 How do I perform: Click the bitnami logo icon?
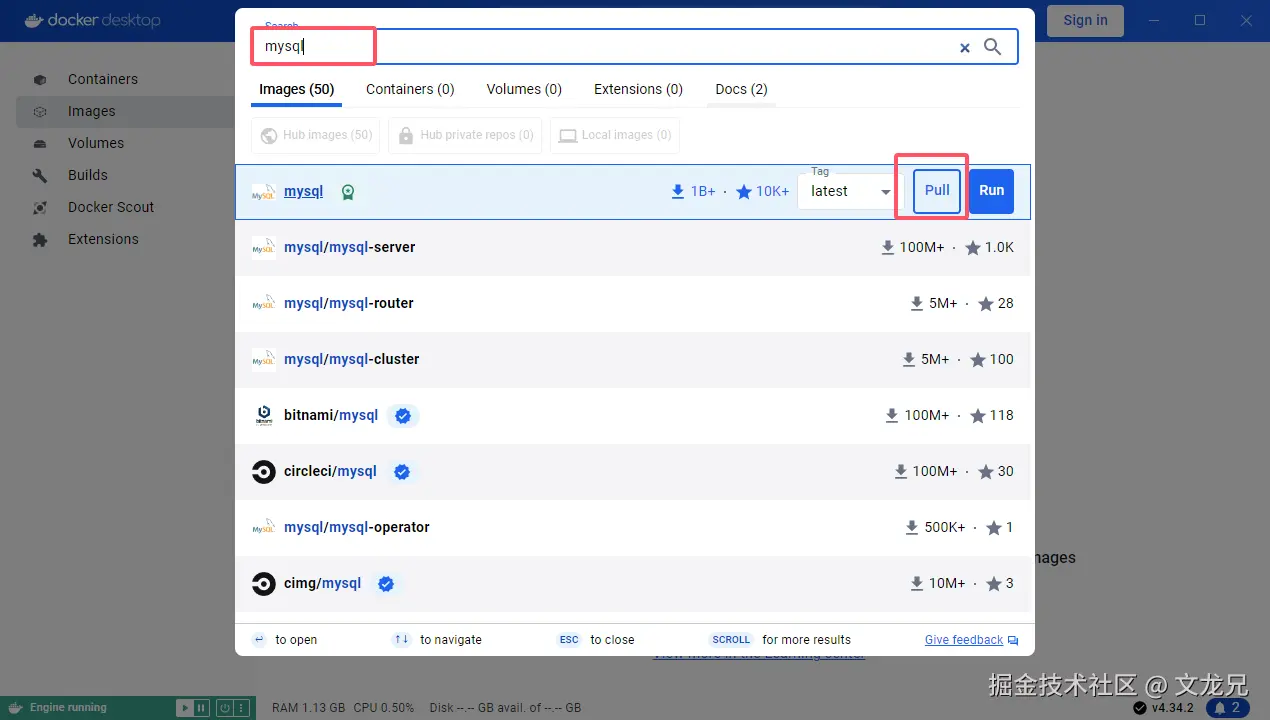(x=264, y=415)
